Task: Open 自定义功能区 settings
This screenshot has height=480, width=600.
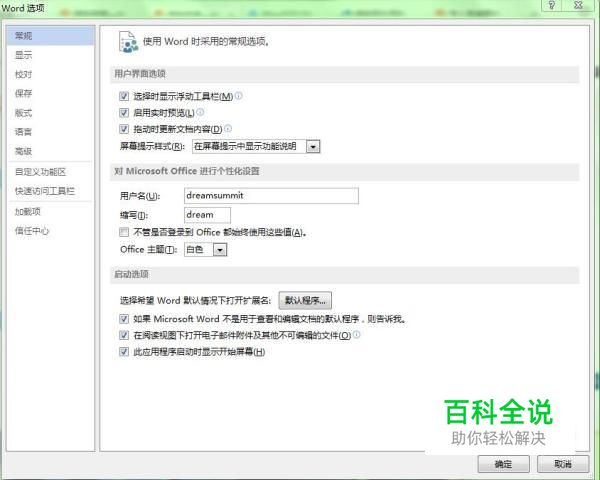Action: point(40,172)
